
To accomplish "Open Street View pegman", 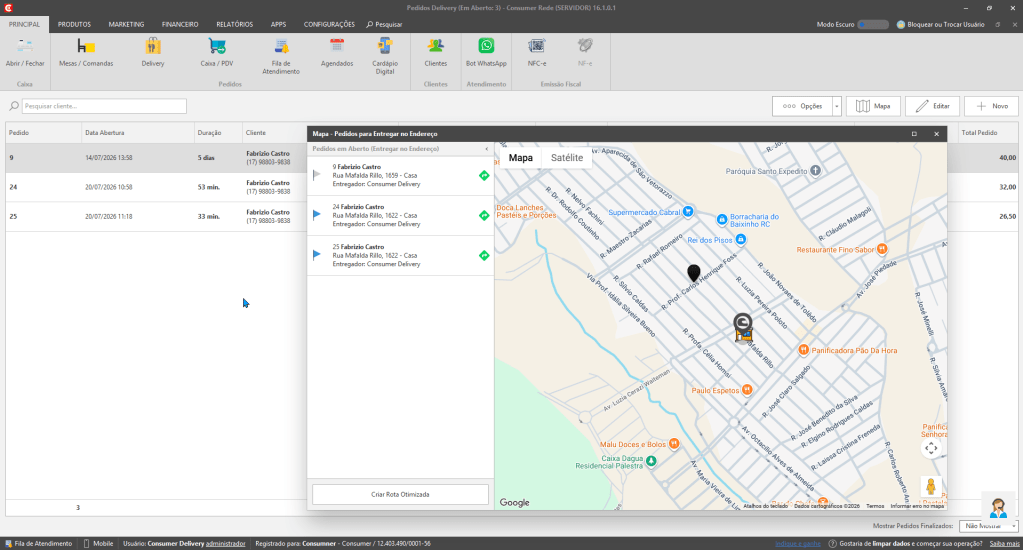I will 931,486.
